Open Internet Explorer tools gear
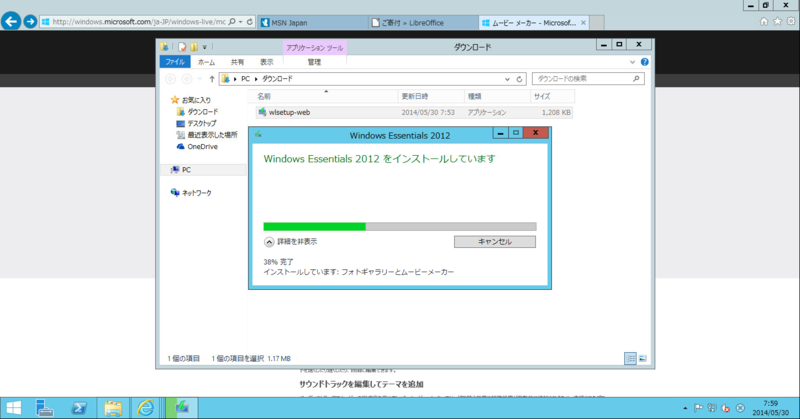The width and height of the screenshot is (800, 419). (x=791, y=21)
